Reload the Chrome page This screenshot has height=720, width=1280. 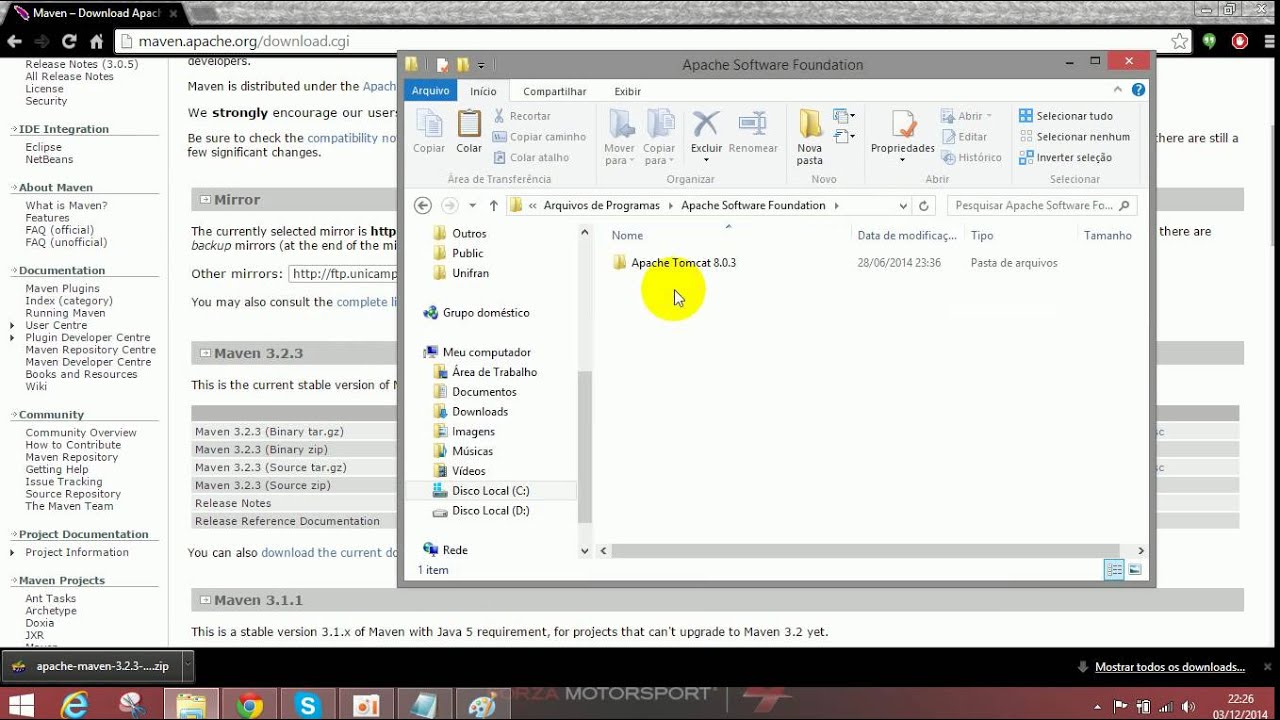tap(69, 42)
